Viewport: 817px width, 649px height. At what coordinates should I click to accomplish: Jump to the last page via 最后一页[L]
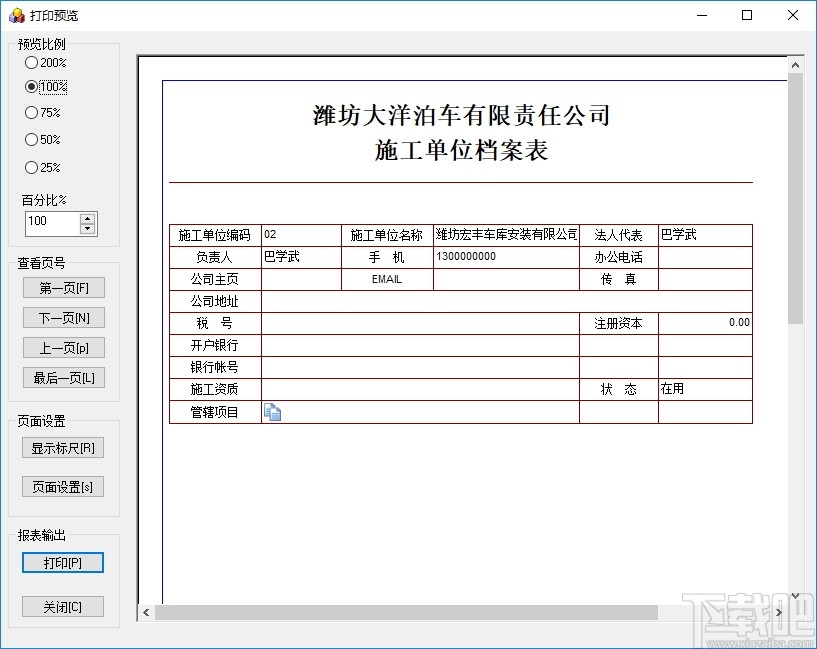point(62,377)
